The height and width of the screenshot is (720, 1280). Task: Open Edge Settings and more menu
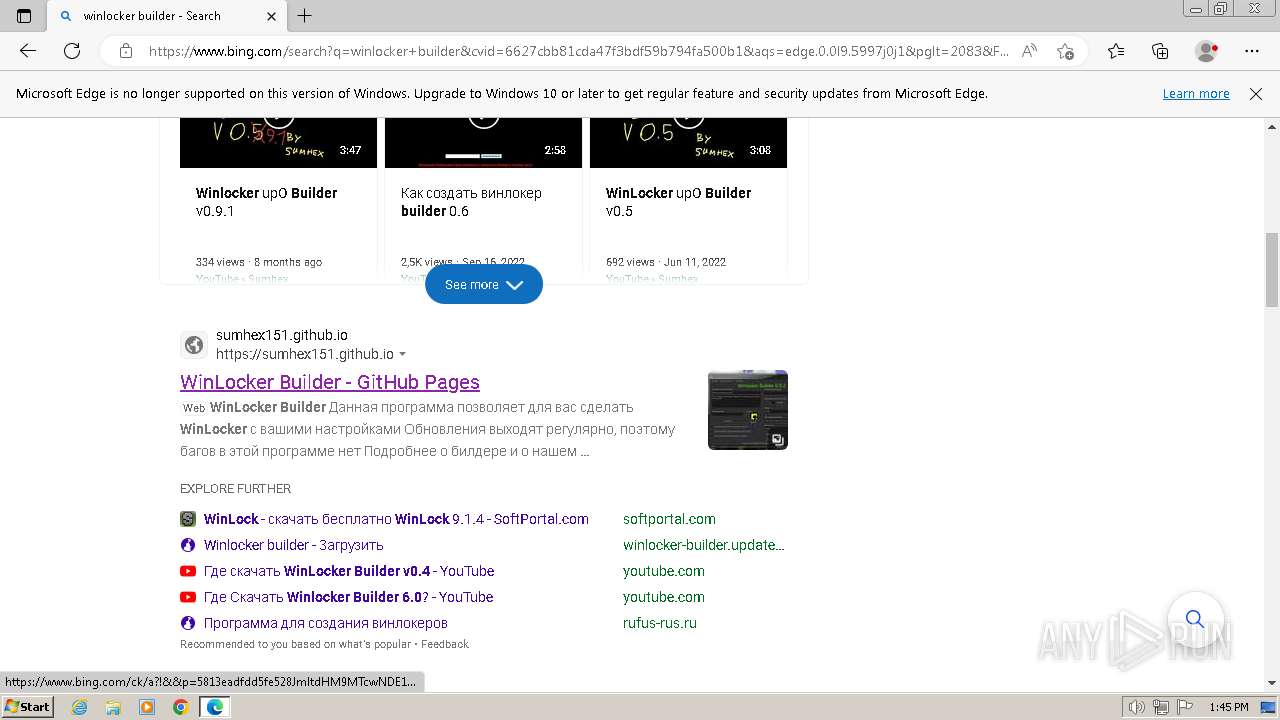(x=1252, y=51)
